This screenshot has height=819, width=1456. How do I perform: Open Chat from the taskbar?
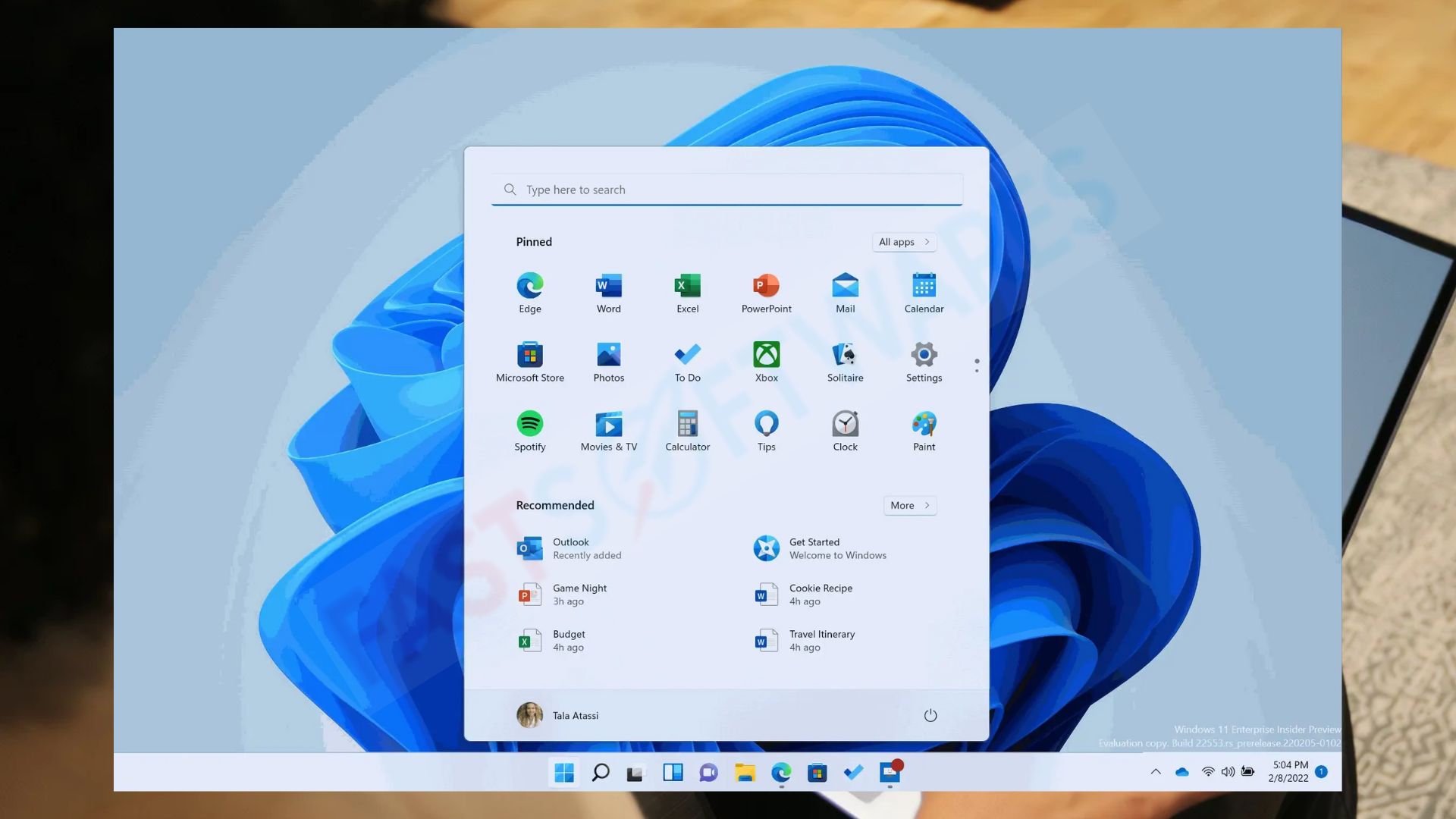[708, 772]
